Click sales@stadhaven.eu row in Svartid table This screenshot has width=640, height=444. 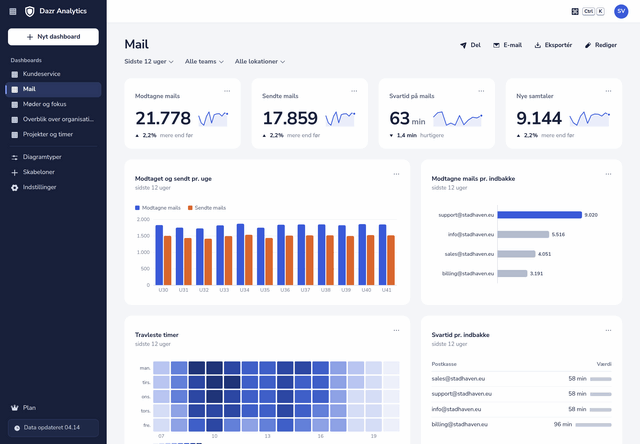click(521, 379)
